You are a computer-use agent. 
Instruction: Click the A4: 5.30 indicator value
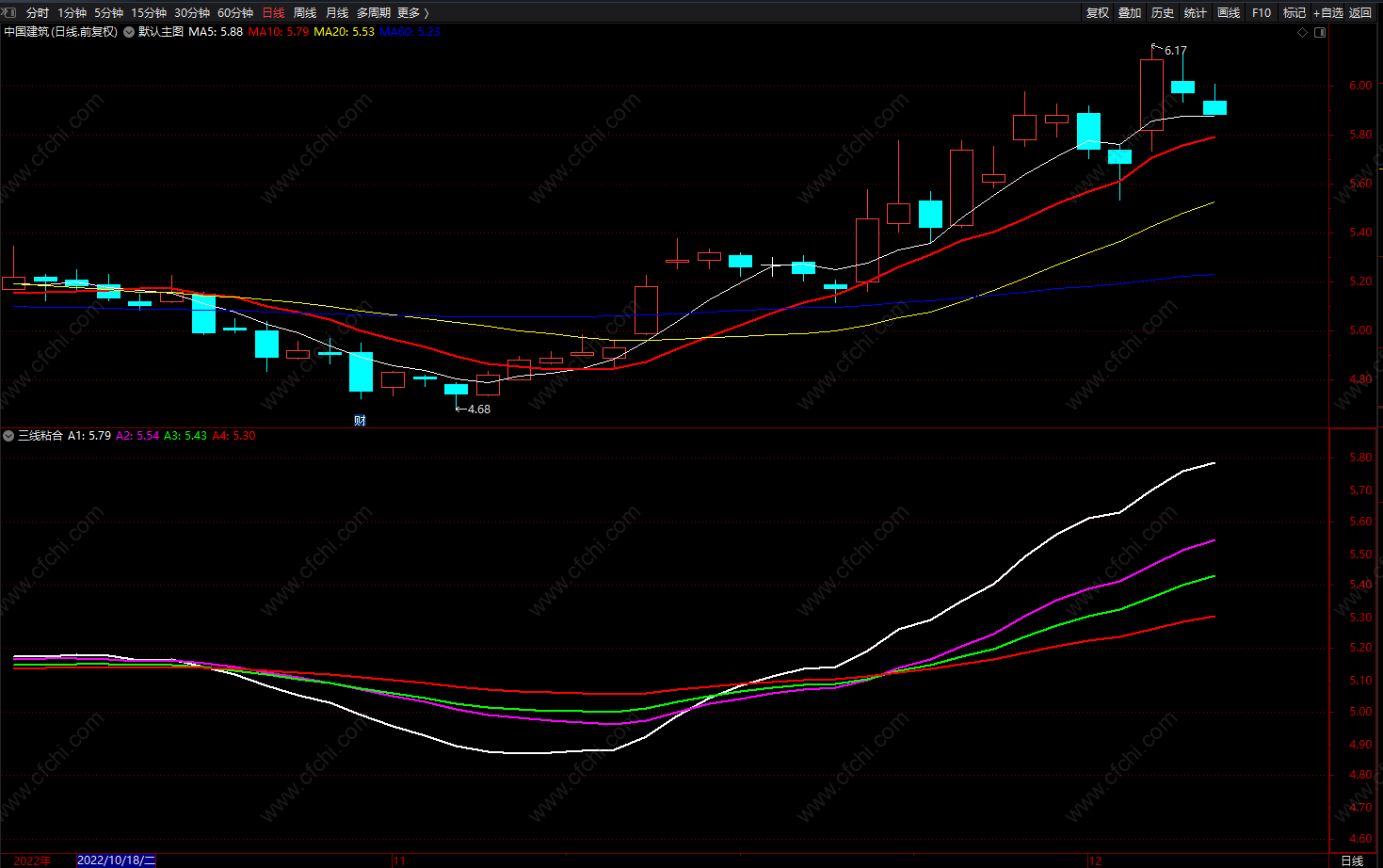click(x=233, y=436)
